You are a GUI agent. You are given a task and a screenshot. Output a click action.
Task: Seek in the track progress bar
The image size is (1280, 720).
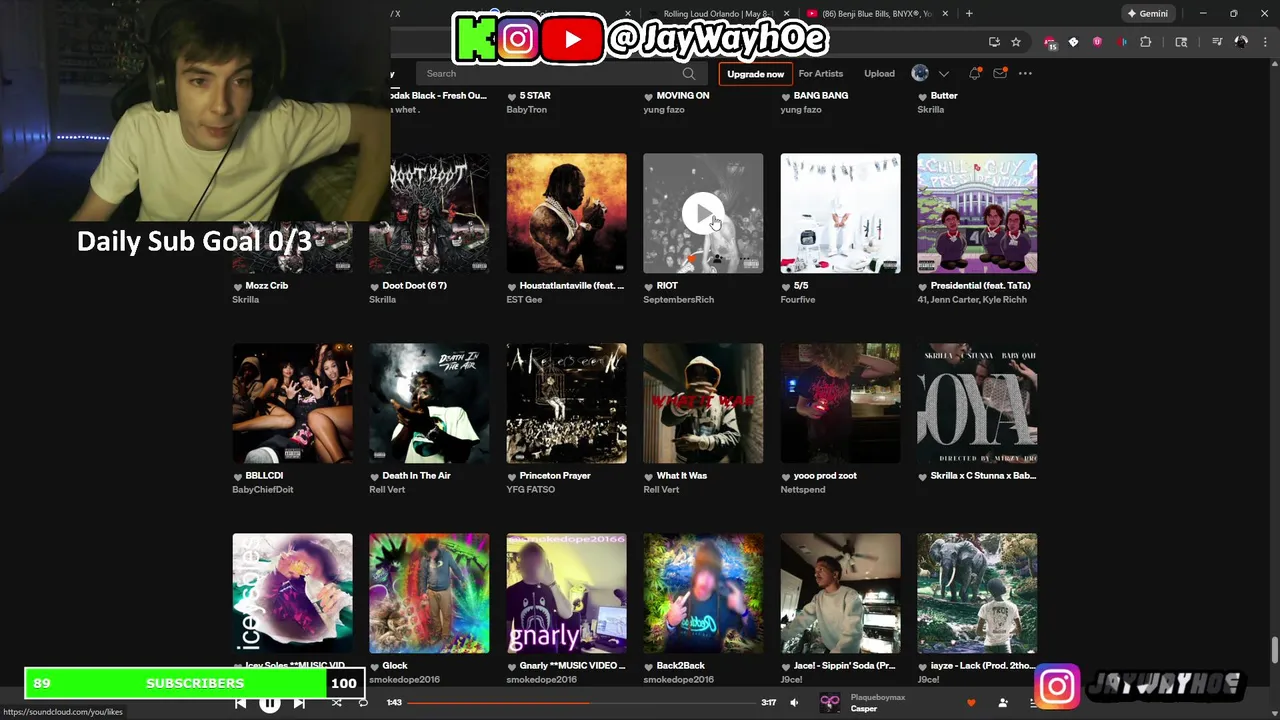point(582,703)
